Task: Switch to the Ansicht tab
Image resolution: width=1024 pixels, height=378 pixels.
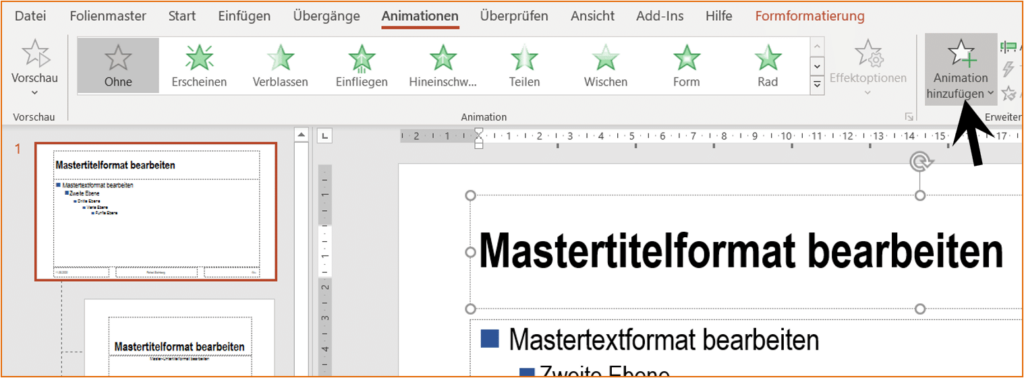Action: coord(592,16)
